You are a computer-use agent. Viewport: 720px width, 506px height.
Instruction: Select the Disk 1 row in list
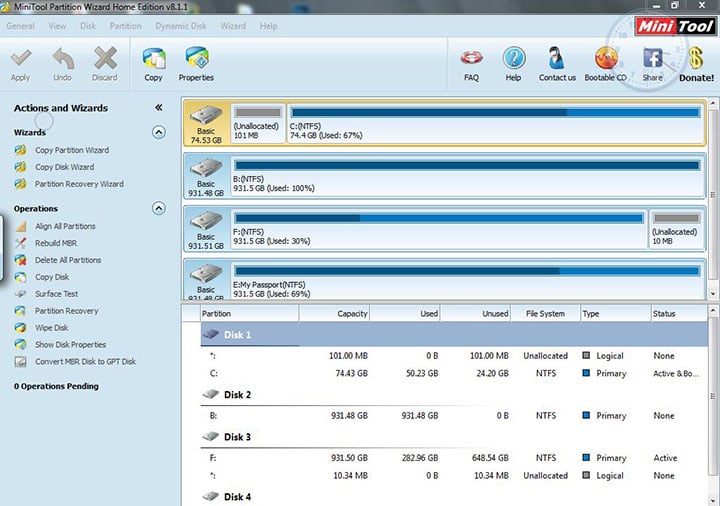coord(454,335)
